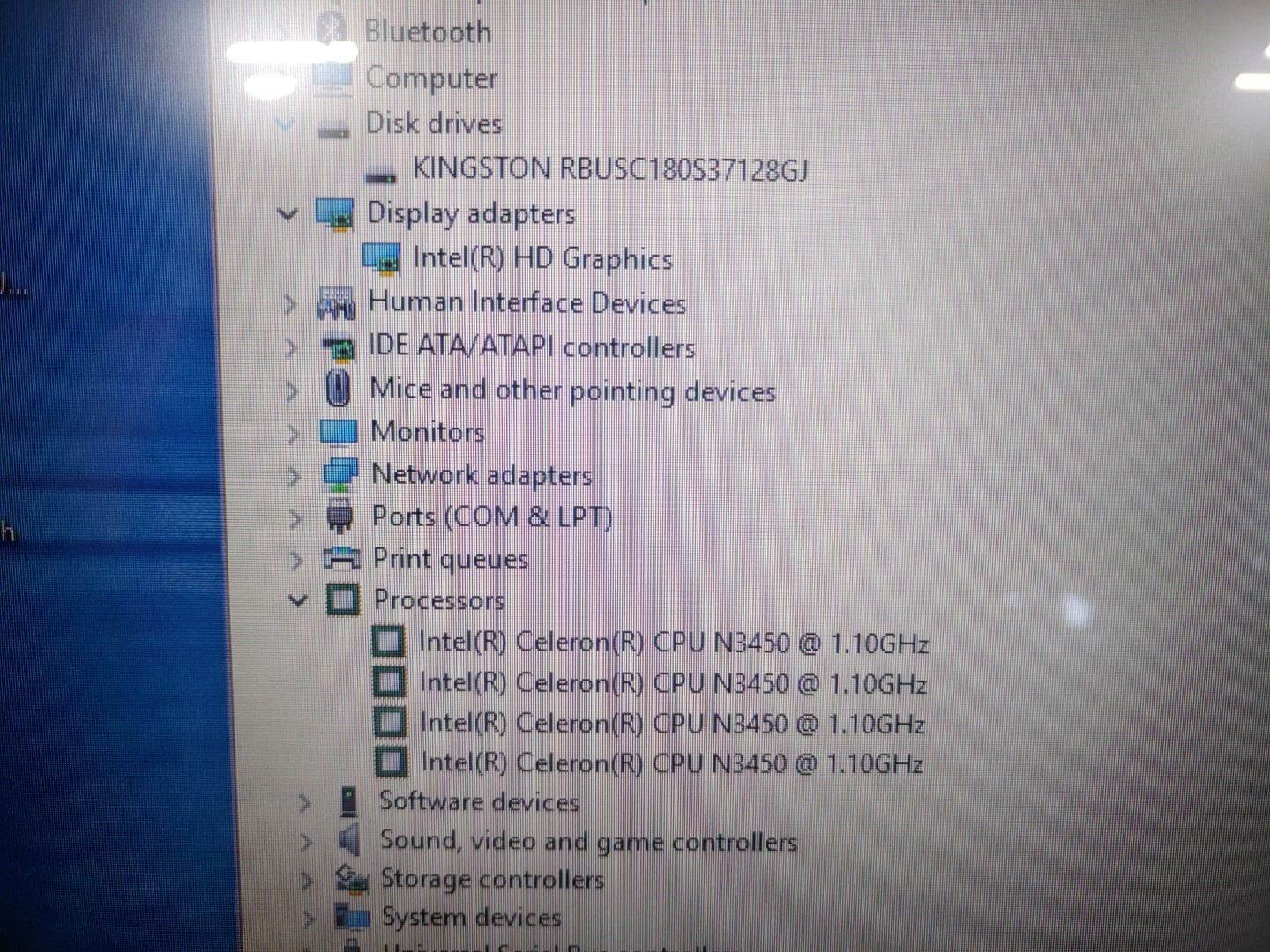This screenshot has height=952, width=1270.
Task: Select KINGSTON RBUSC180S37128GJ drive entry
Action: pos(610,167)
